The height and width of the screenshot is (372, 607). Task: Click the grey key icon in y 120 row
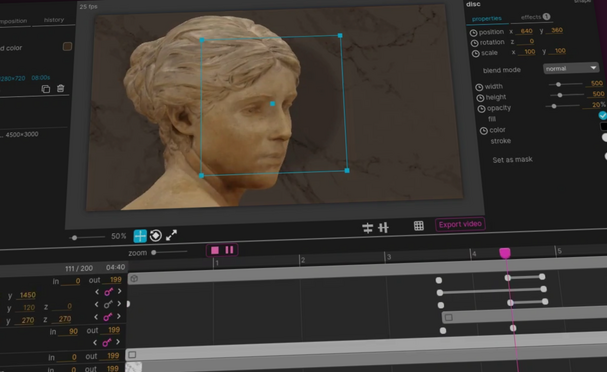(108, 304)
